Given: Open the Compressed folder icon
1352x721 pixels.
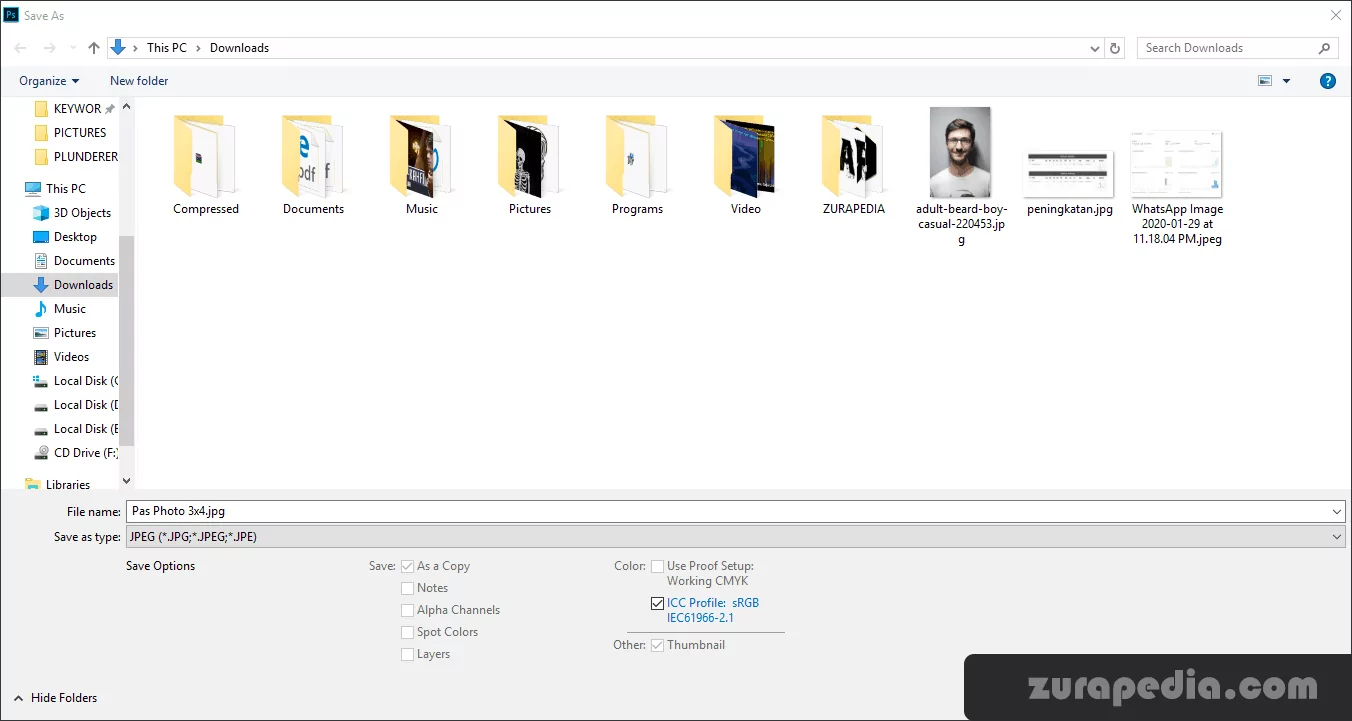Looking at the screenshot, I should (x=205, y=157).
